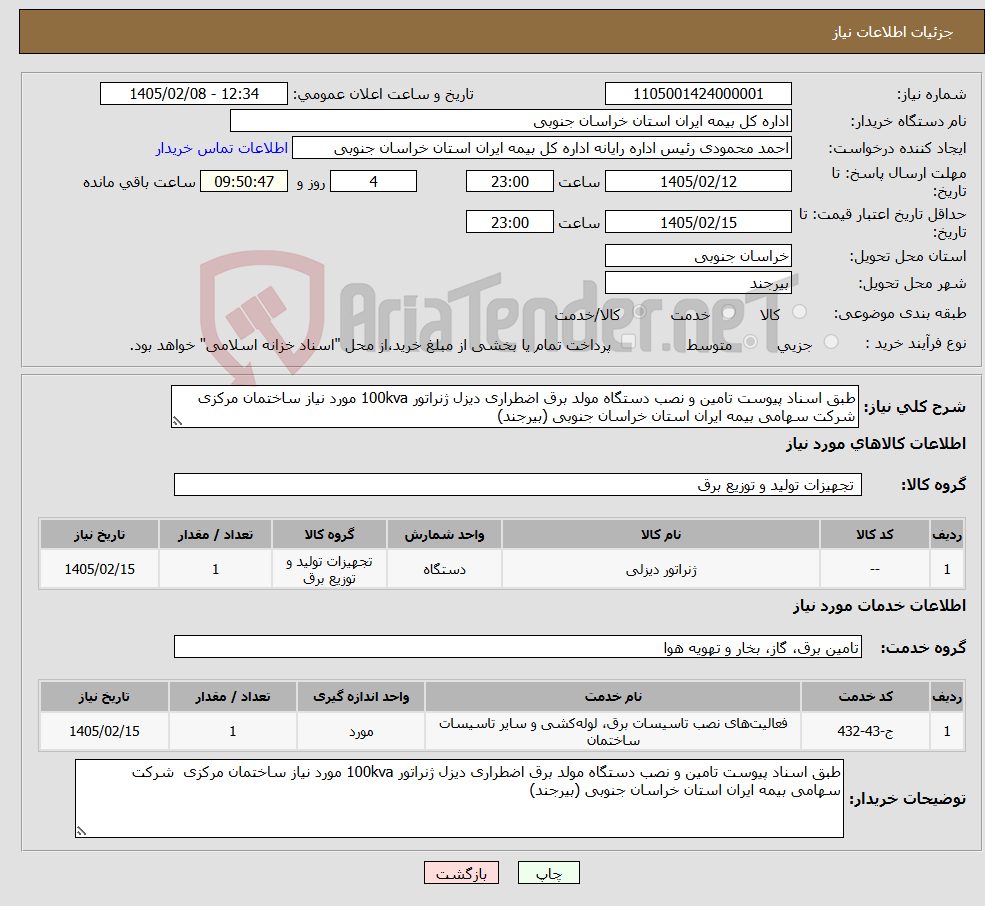Click the service group field تامین برق، گاز

[518, 647]
